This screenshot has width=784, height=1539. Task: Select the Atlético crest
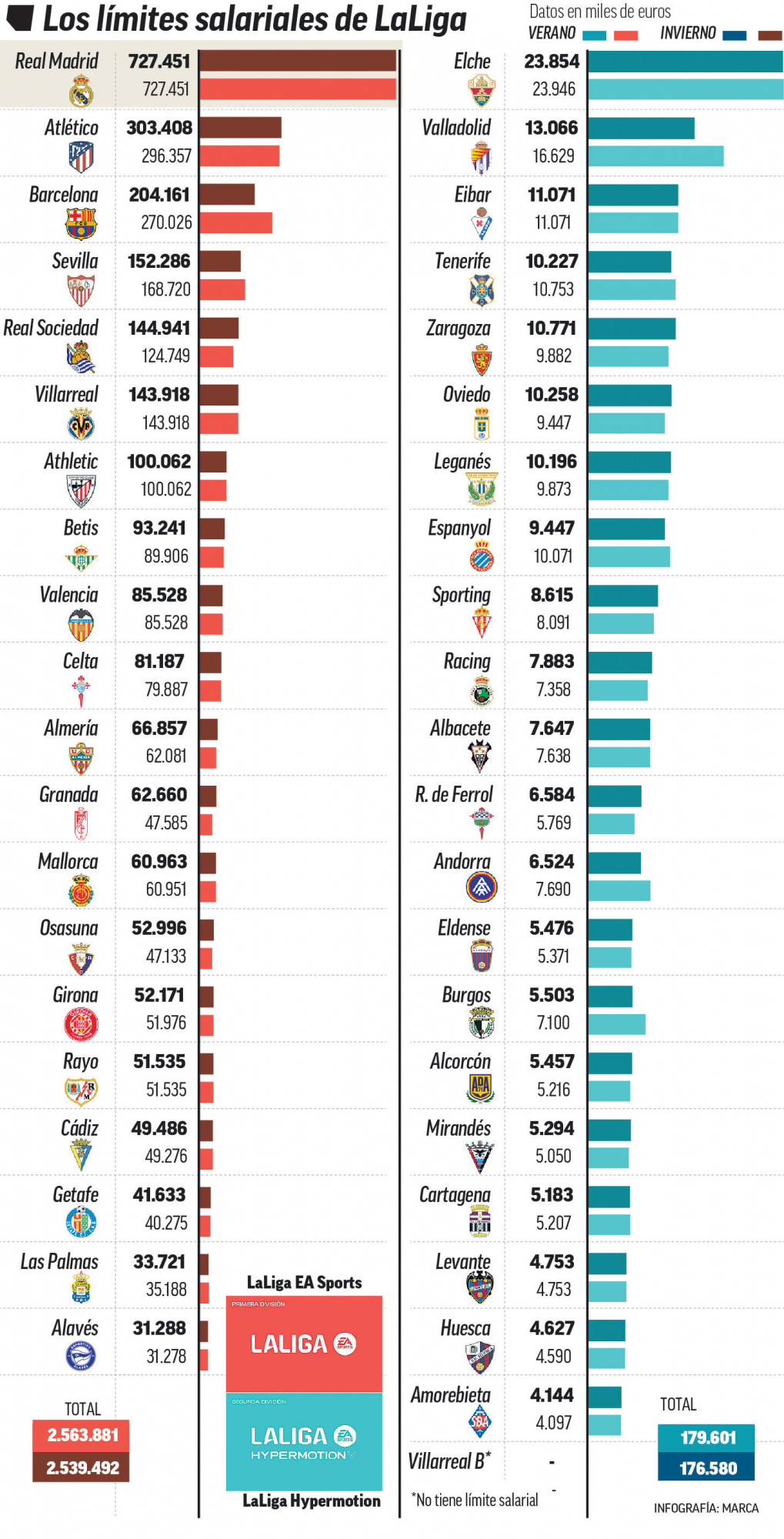tap(81, 157)
